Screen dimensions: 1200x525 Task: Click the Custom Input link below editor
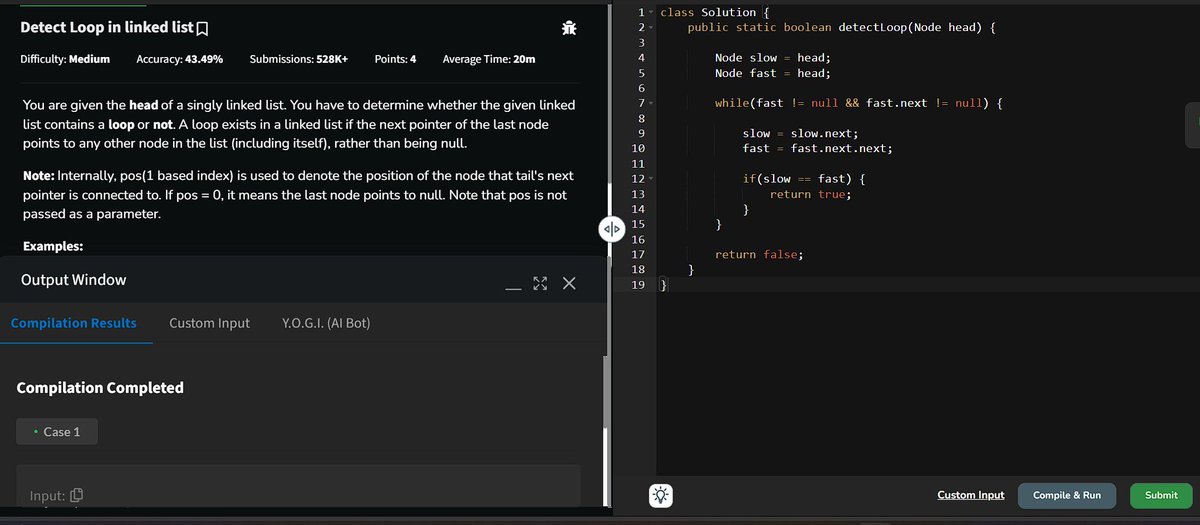971,495
